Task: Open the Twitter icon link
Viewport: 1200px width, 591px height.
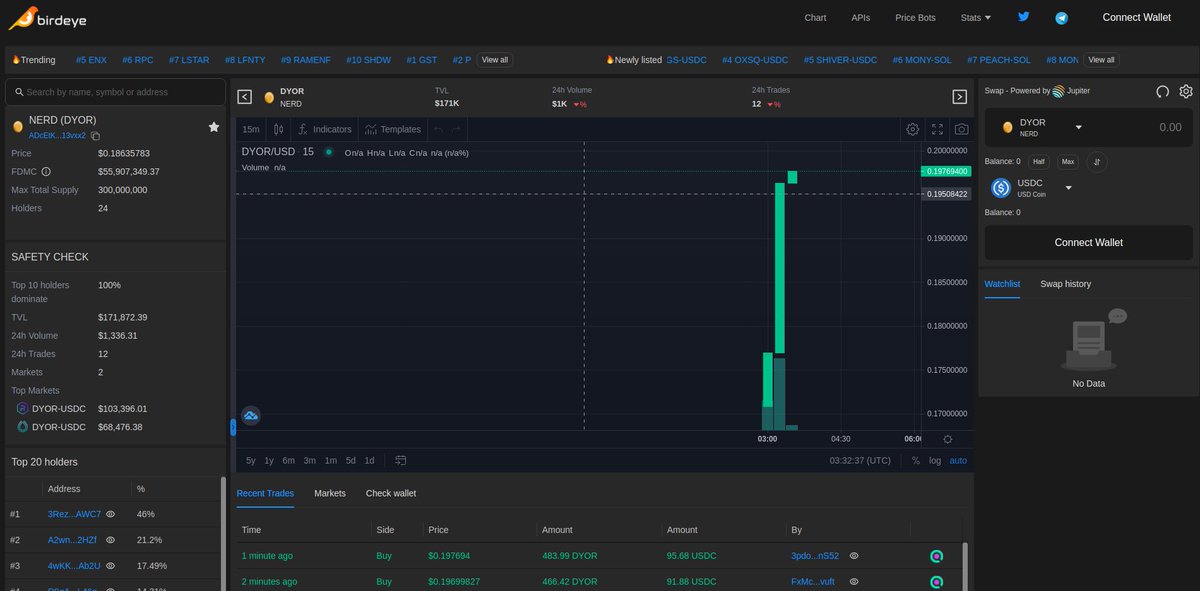Action: [x=1023, y=17]
